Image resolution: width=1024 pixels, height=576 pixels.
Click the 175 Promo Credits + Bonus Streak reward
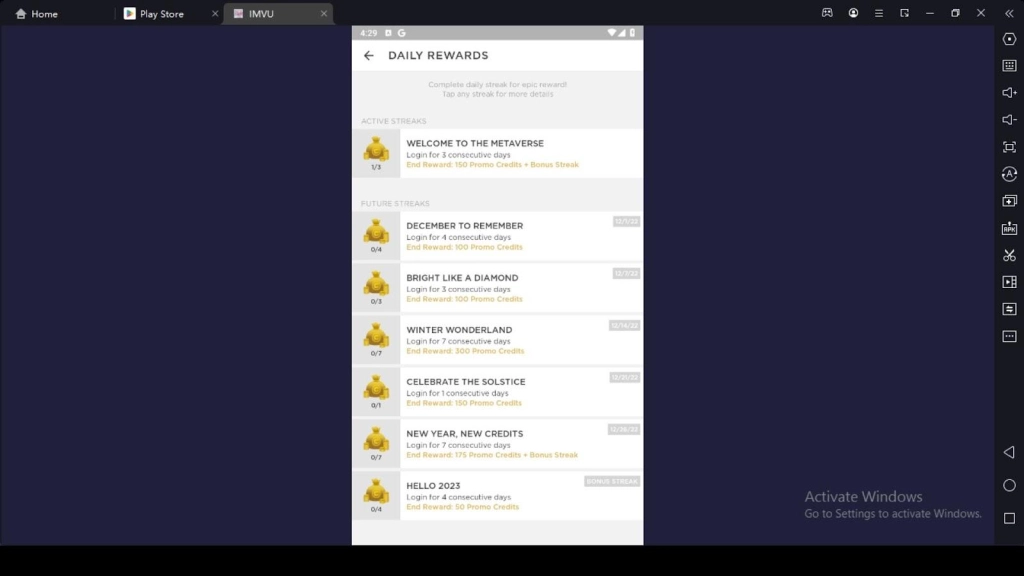(x=492, y=455)
